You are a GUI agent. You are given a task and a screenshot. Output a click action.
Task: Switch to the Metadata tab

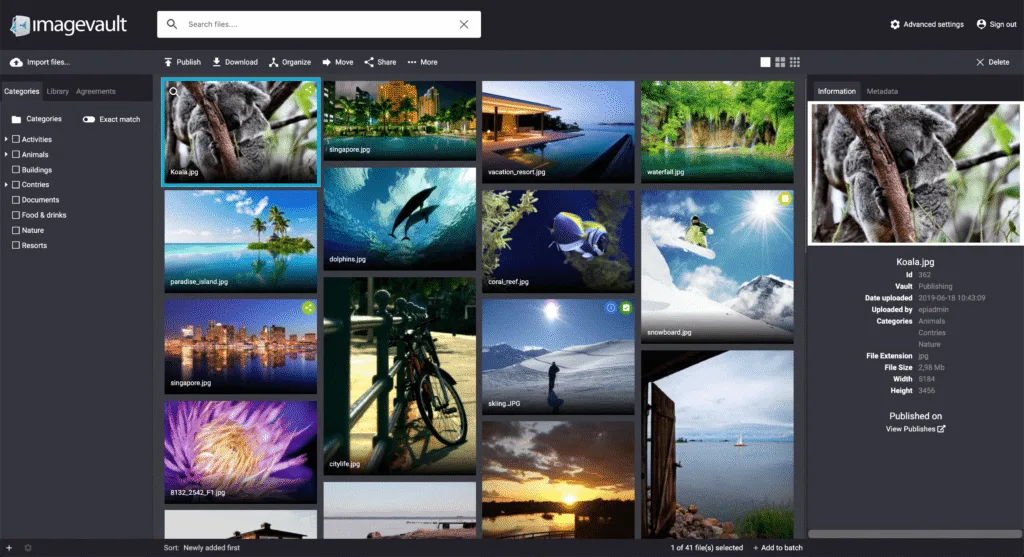[x=882, y=91]
